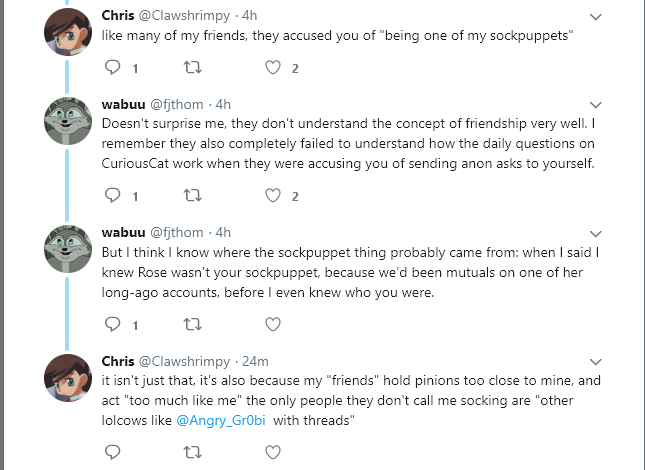Like wabuu's tweet about friendship concept

[x=273, y=195]
